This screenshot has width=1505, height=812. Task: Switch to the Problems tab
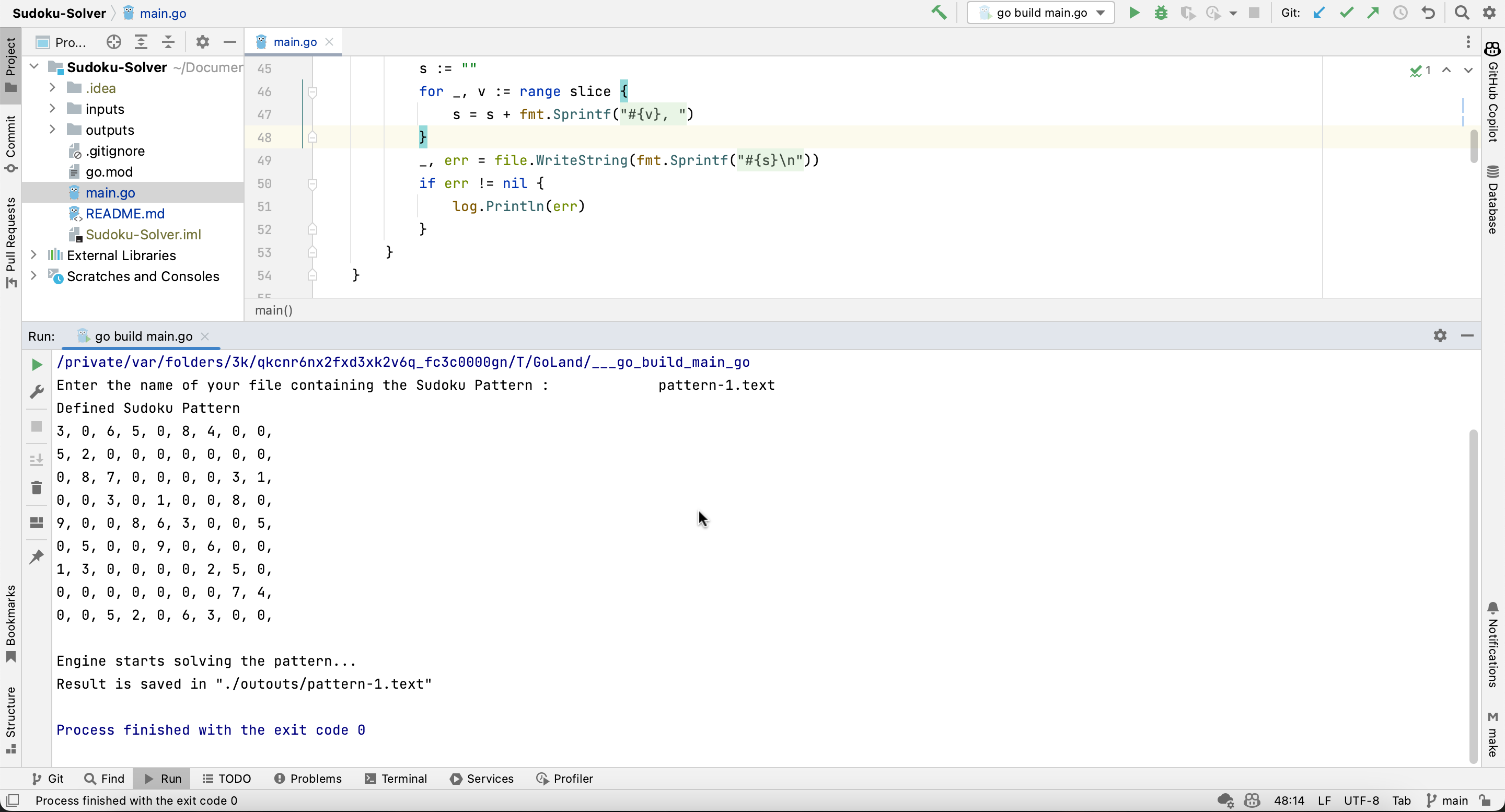click(307, 779)
